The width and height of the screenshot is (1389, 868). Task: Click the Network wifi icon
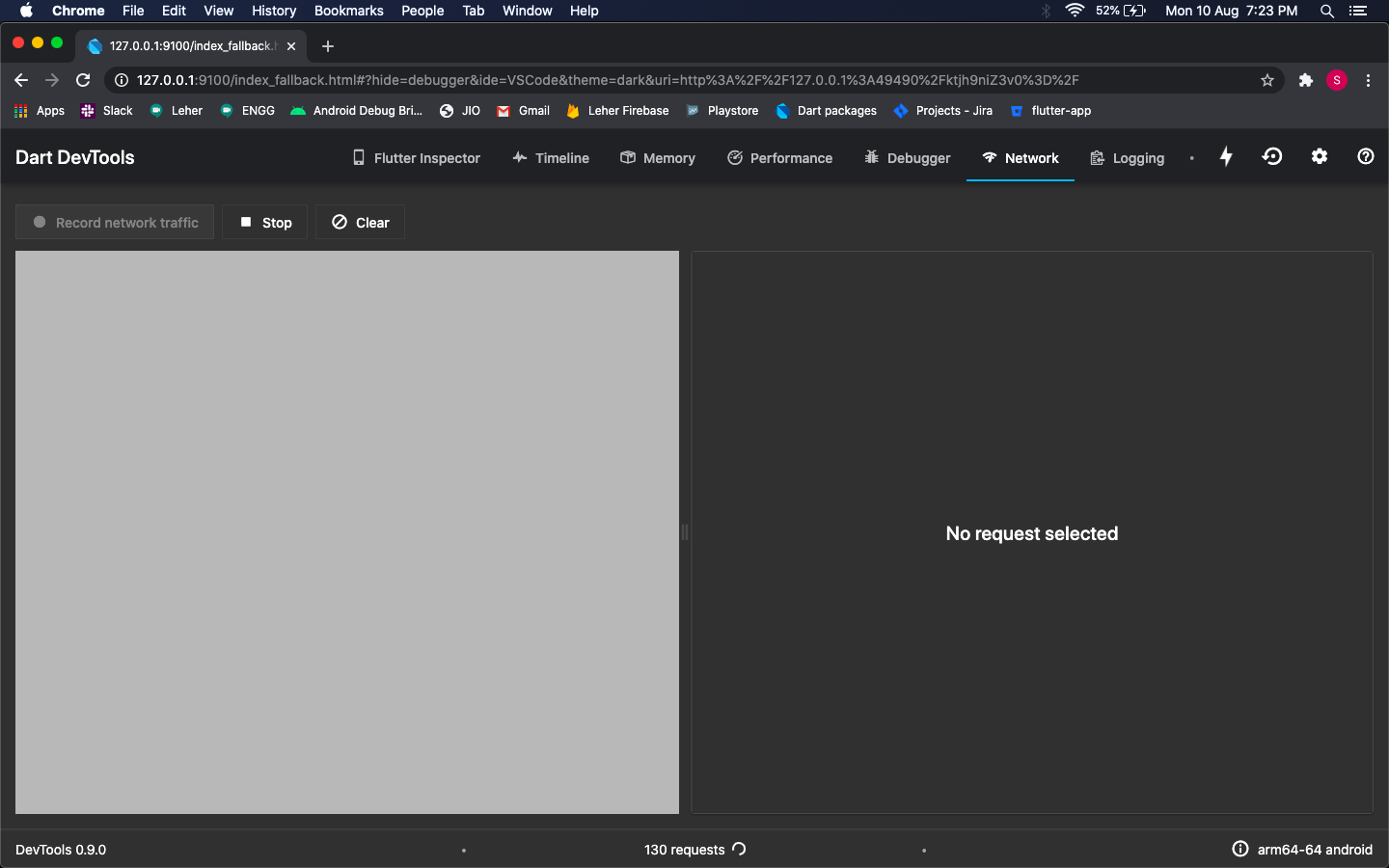[x=989, y=157]
